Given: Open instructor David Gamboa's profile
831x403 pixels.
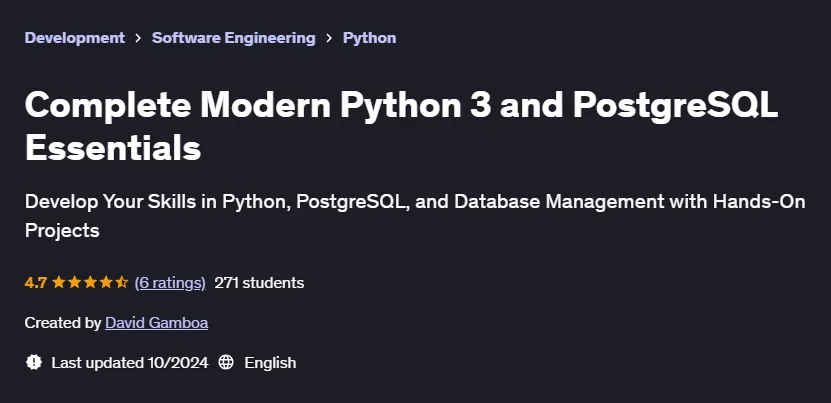Looking at the screenshot, I should pyautogui.click(x=156, y=322).
